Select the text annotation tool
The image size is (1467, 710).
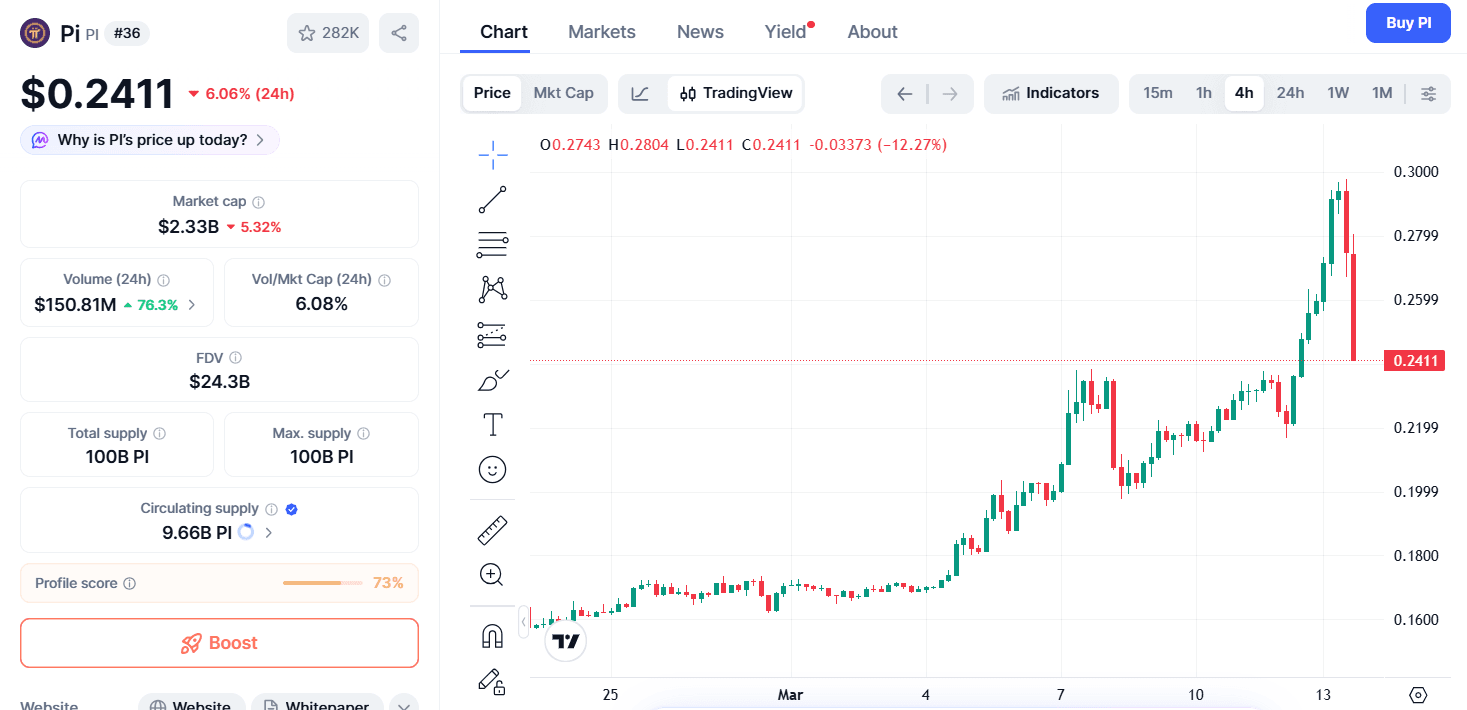tap(492, 423)
